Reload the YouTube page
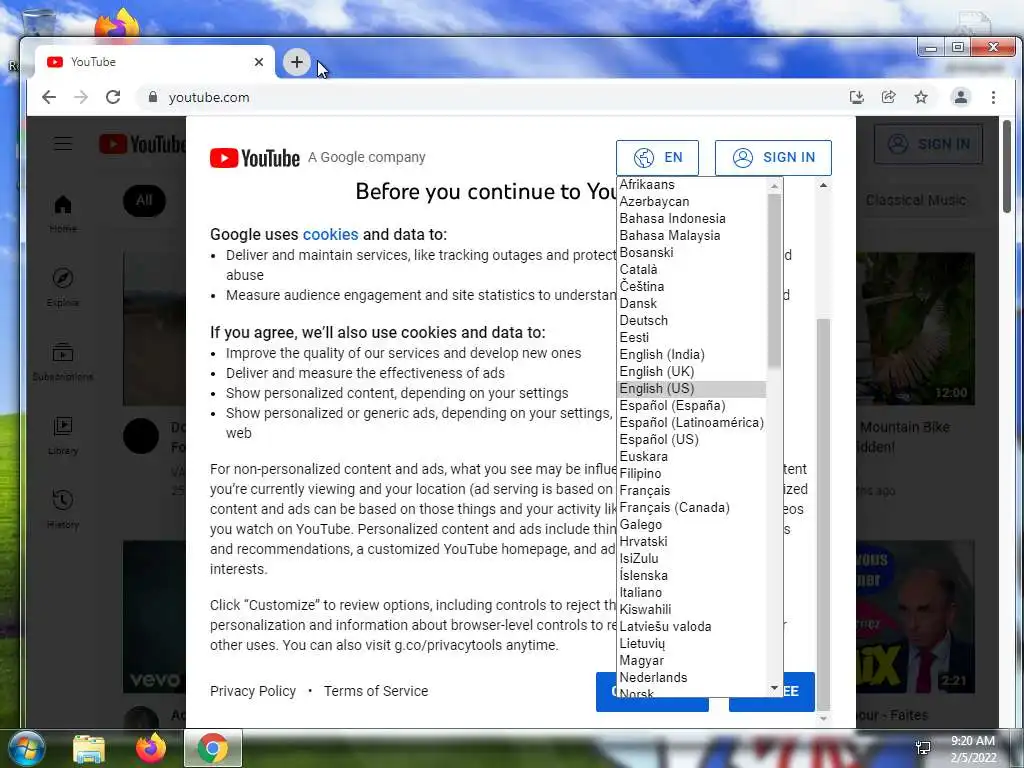 tap(113, 97)
